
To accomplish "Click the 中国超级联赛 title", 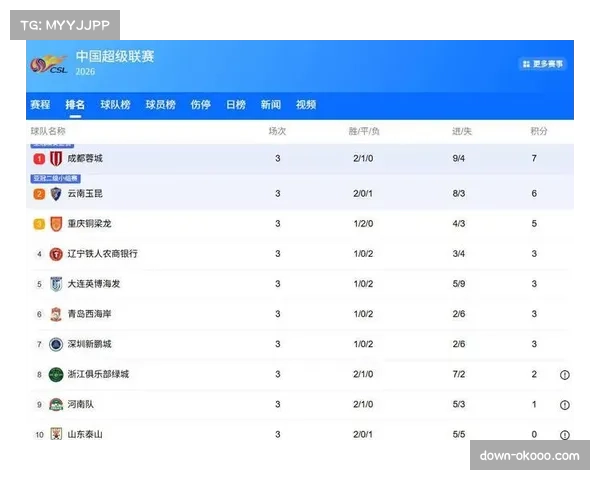I will (115, 57).
